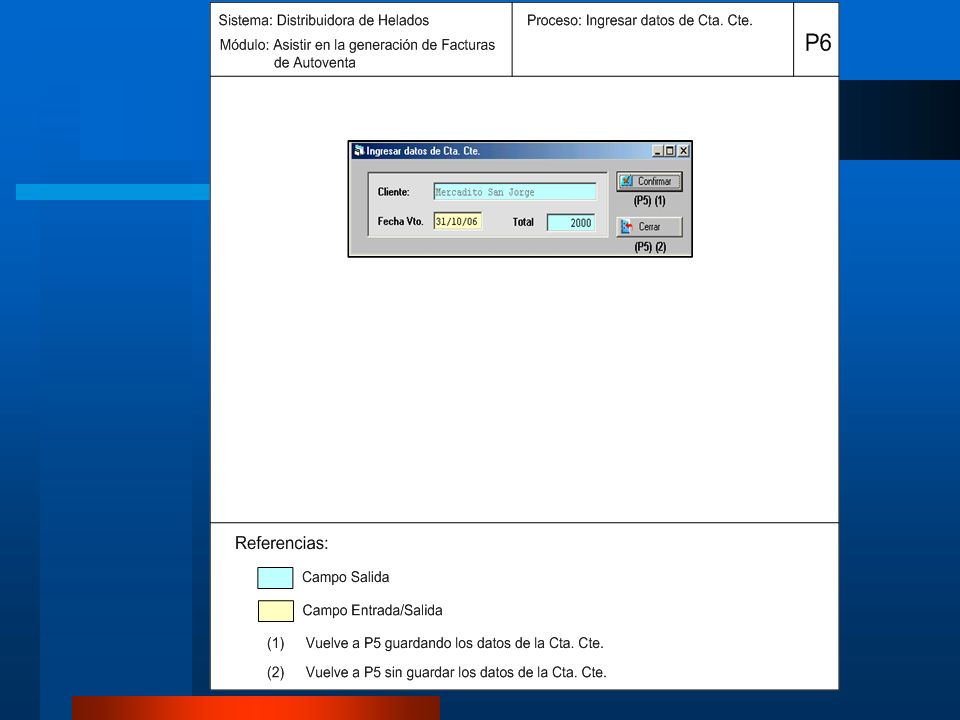The width and height of the screenshot is (960, 720).
Task: Click 'Vuelve a P5 sin guardar' reference
Action: (456, 672)
